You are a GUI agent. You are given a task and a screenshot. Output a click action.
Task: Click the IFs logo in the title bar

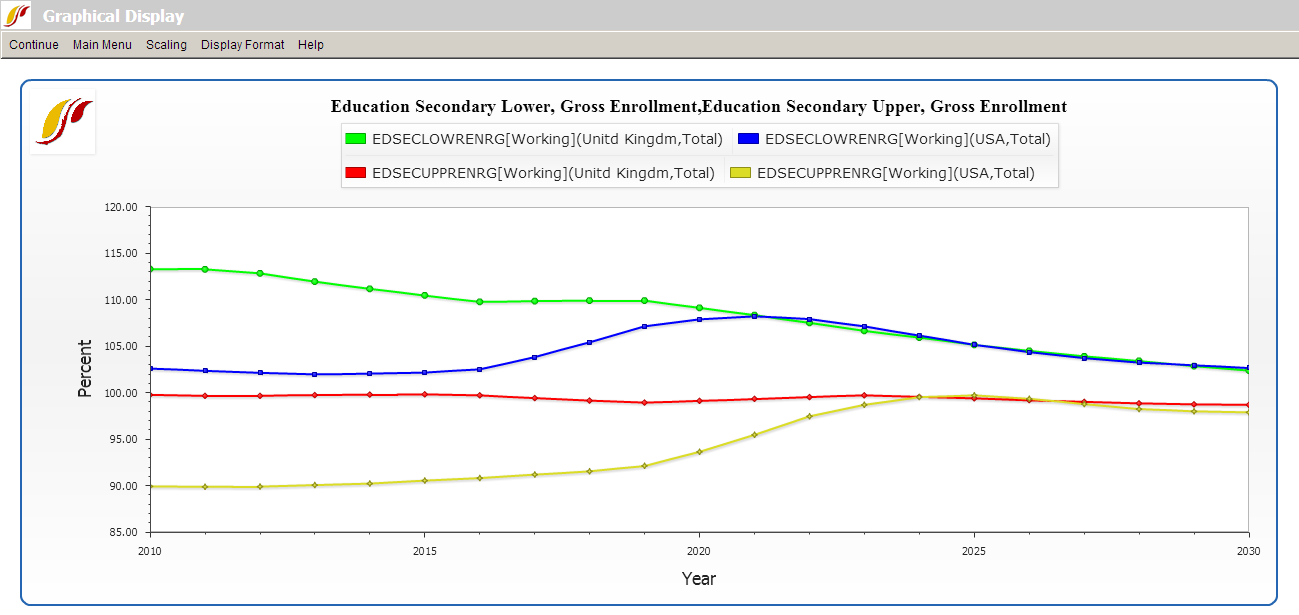pyautogui.click(x=17, y=15)
